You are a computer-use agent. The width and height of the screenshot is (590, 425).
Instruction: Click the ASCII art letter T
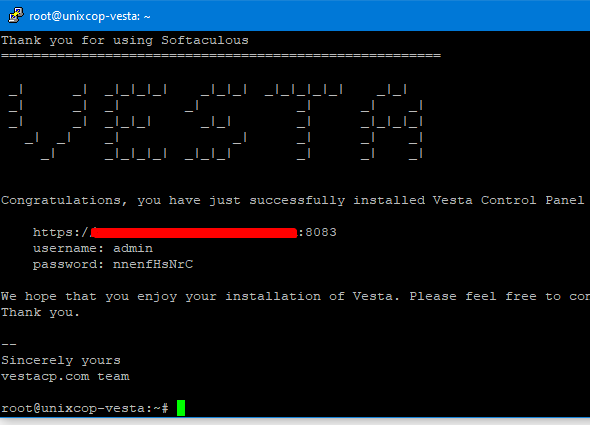[304, 123]
